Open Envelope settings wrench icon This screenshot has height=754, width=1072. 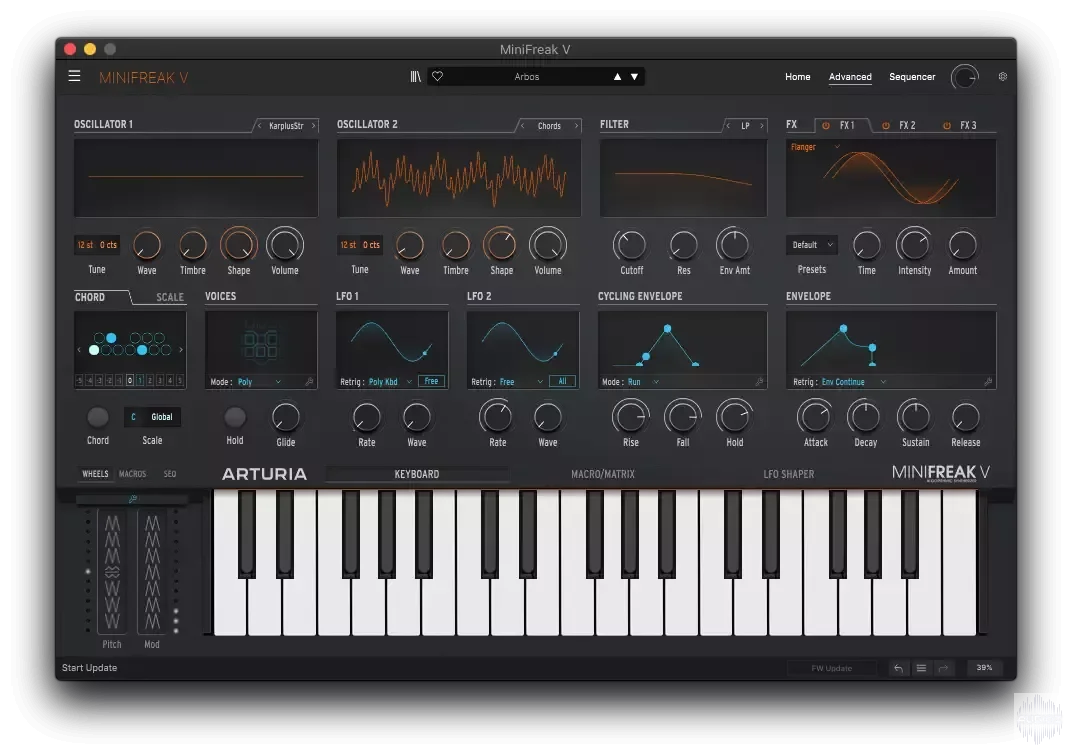(988, 382)
